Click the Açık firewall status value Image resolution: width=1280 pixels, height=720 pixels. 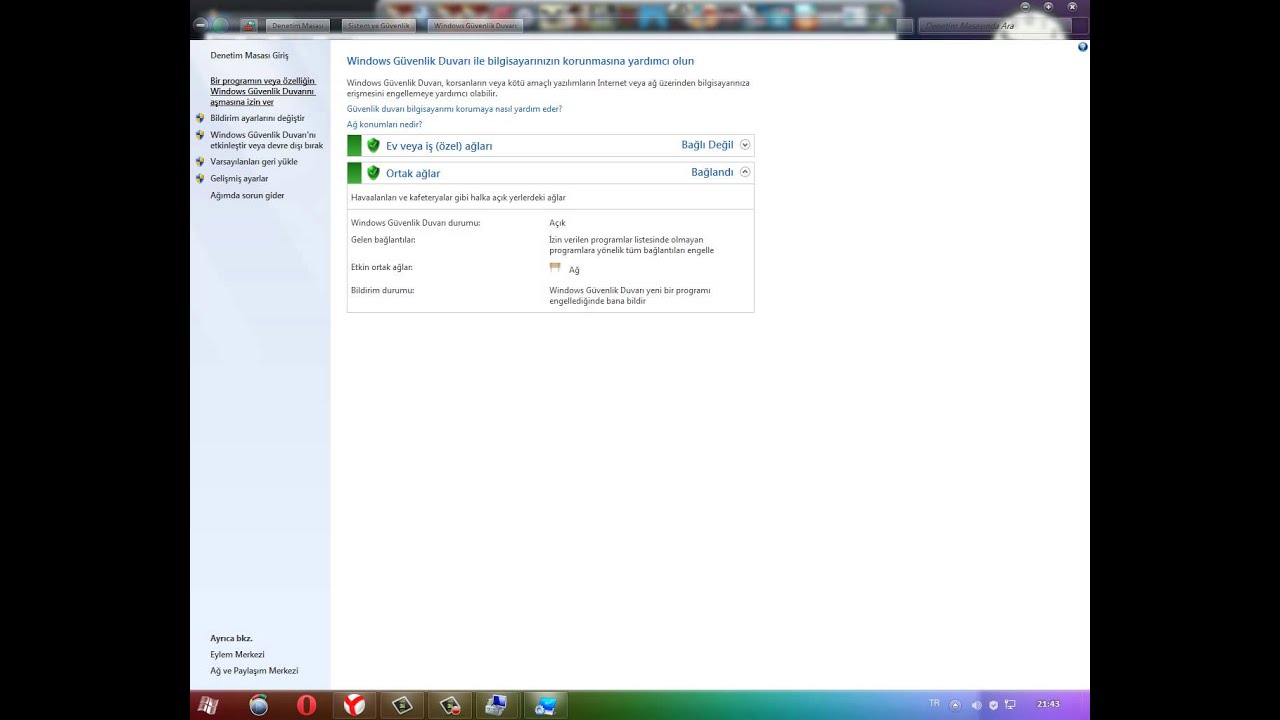pos(557,223)
